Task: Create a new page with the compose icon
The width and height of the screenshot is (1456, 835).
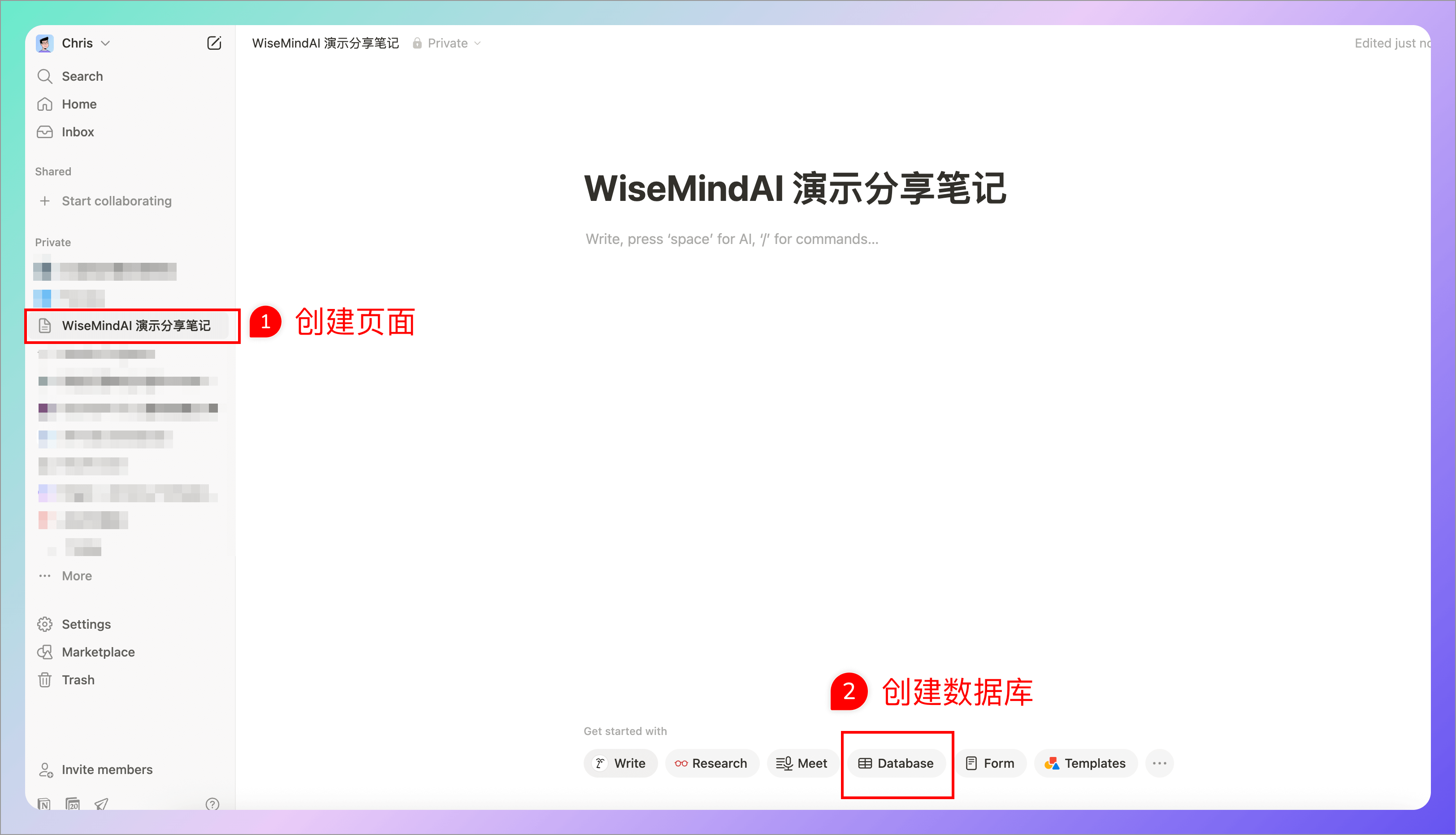Action: click(214, 43)
